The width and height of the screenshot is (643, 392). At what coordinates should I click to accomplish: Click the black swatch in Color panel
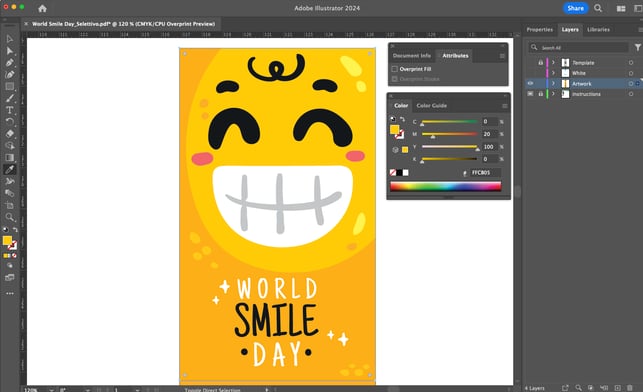[399, 173]
